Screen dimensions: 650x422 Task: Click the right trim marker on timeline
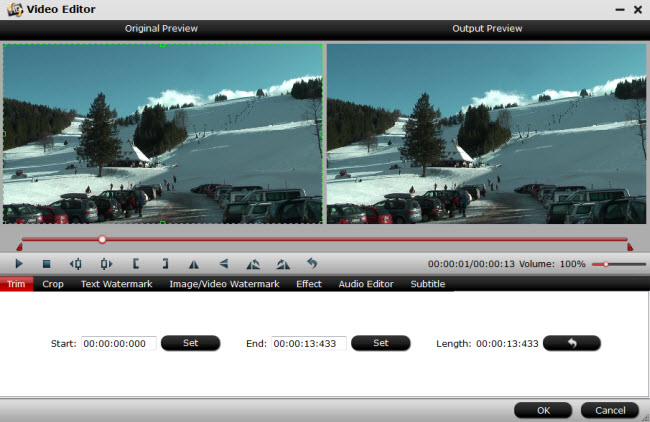tap(630, 247)
